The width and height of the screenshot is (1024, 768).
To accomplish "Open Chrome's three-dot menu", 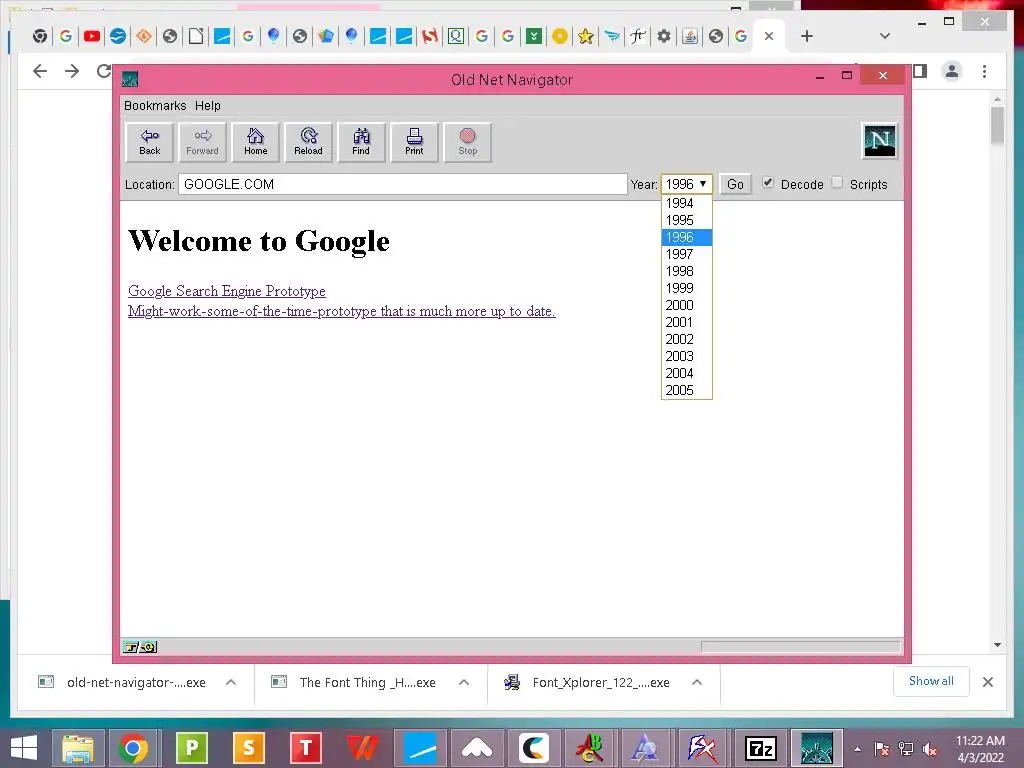I will click(984, 71).
